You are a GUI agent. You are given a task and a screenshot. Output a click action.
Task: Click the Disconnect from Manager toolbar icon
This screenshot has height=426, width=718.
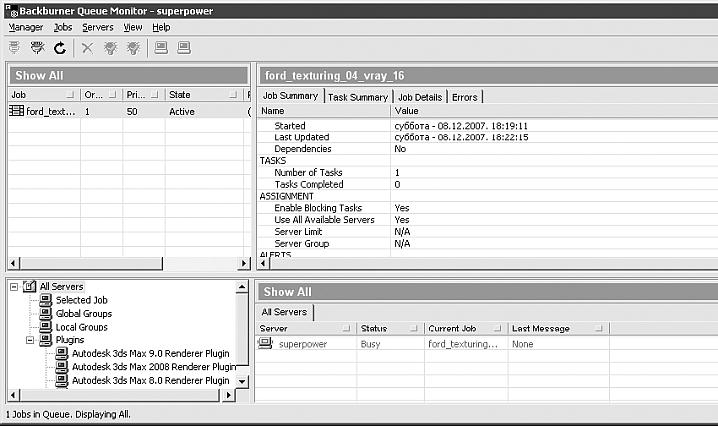(x=38, y=47)
